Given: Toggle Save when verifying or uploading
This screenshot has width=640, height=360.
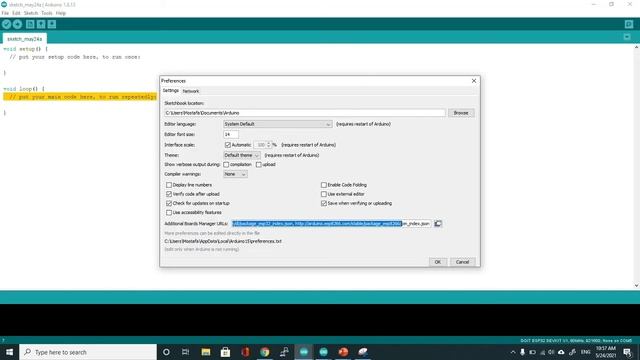Looking at the screenshot, I should (x=324, y=203).
